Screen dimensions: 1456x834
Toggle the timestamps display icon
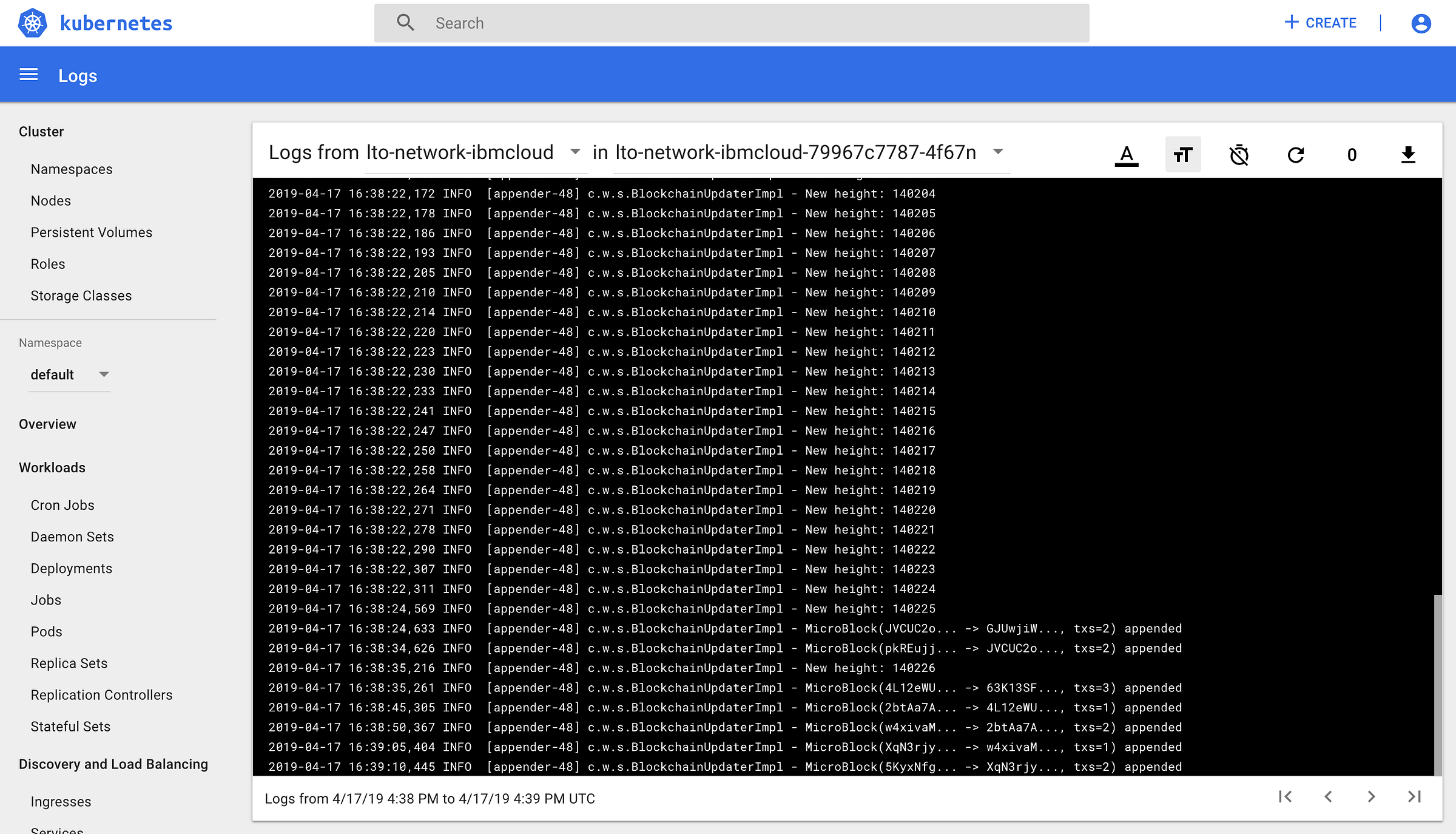1239,155
